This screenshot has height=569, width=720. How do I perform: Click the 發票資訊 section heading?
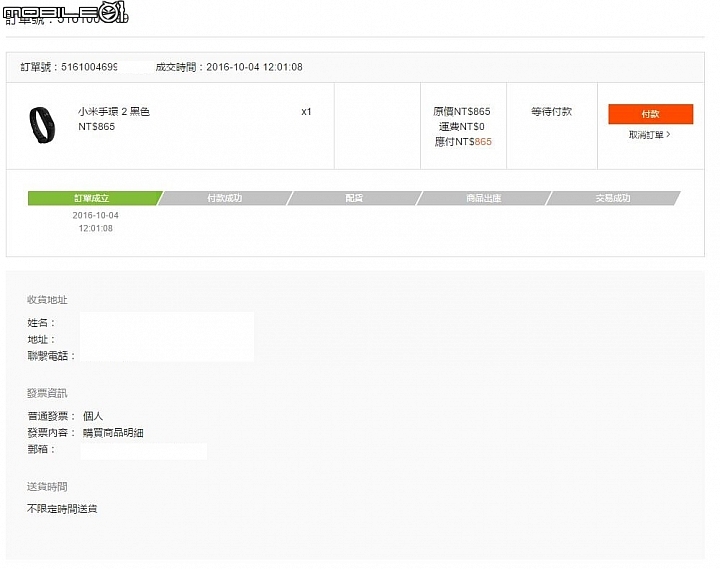pos(47,393)
